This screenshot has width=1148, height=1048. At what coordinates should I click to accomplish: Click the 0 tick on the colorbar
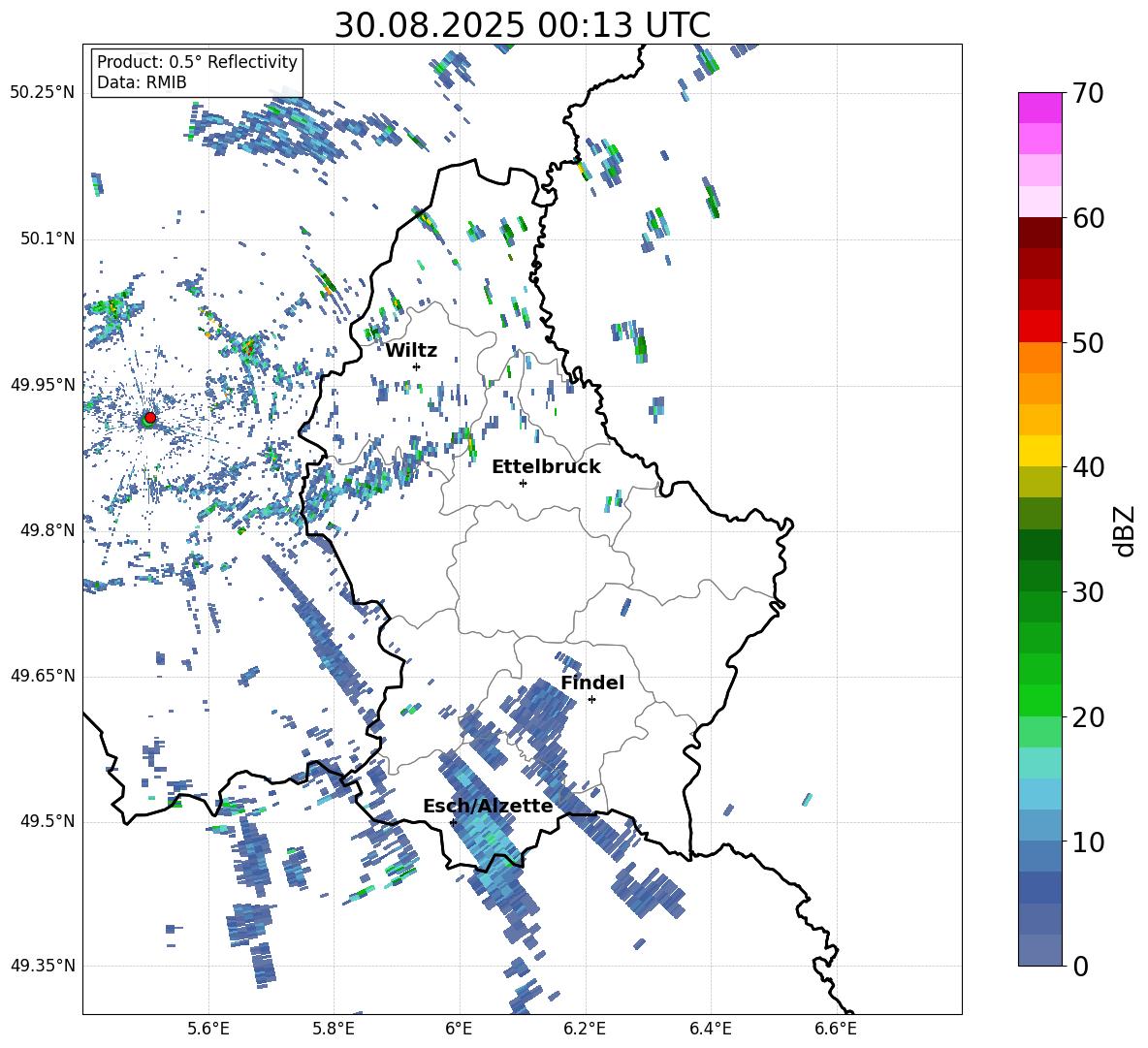pyautogui.click(x=1080, y=966)
